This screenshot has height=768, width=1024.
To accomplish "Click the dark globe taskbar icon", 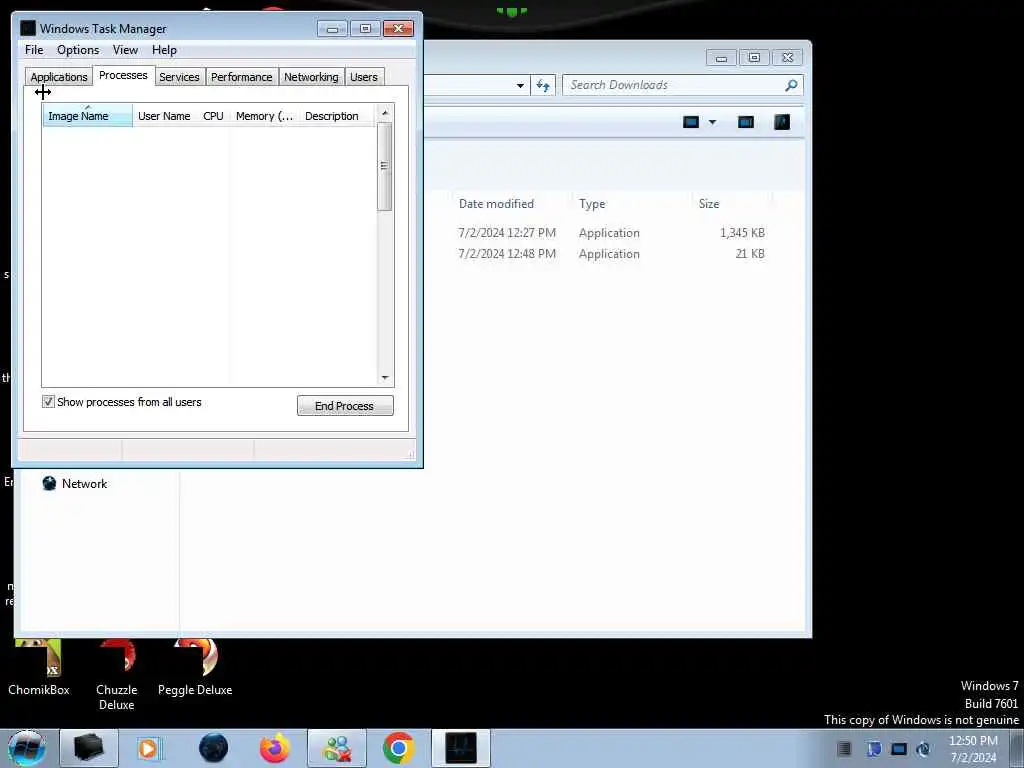I will tap(214, 748).
